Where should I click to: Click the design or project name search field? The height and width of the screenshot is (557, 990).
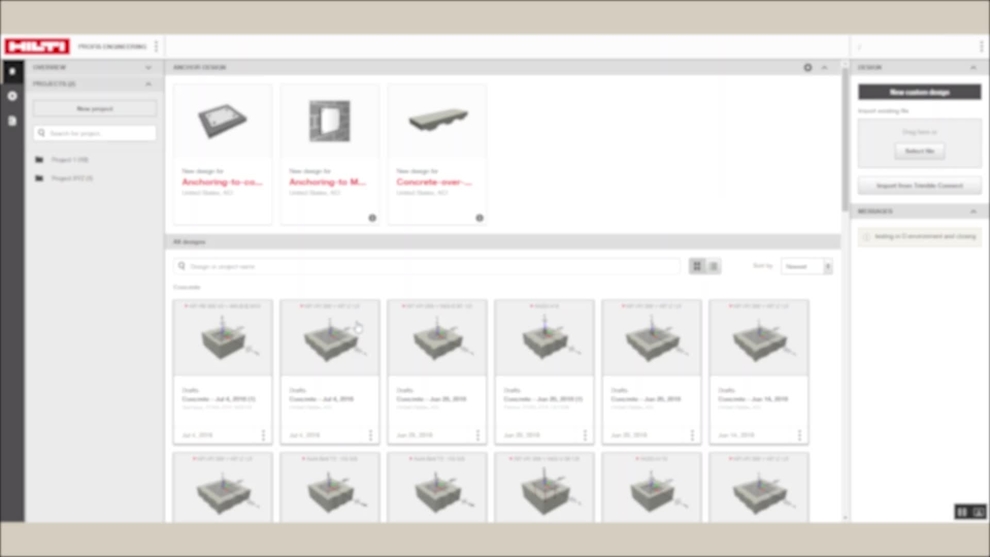[x=430, y=267]
